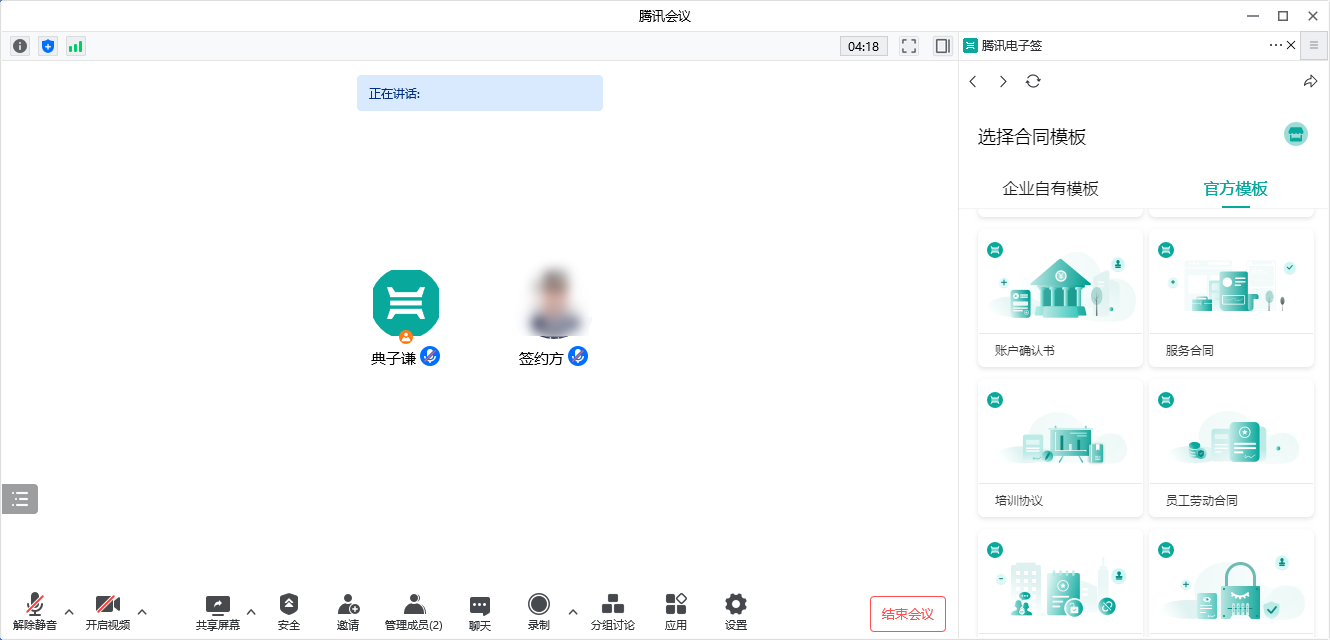Screen dimensions: 1330x640
Task: Click the 04:18 meeting timer
Action: (864, 46)
